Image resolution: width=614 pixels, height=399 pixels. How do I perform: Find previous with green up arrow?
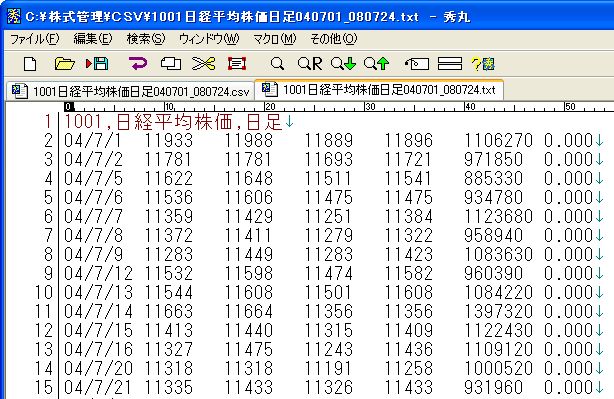[x=376, y=63]
